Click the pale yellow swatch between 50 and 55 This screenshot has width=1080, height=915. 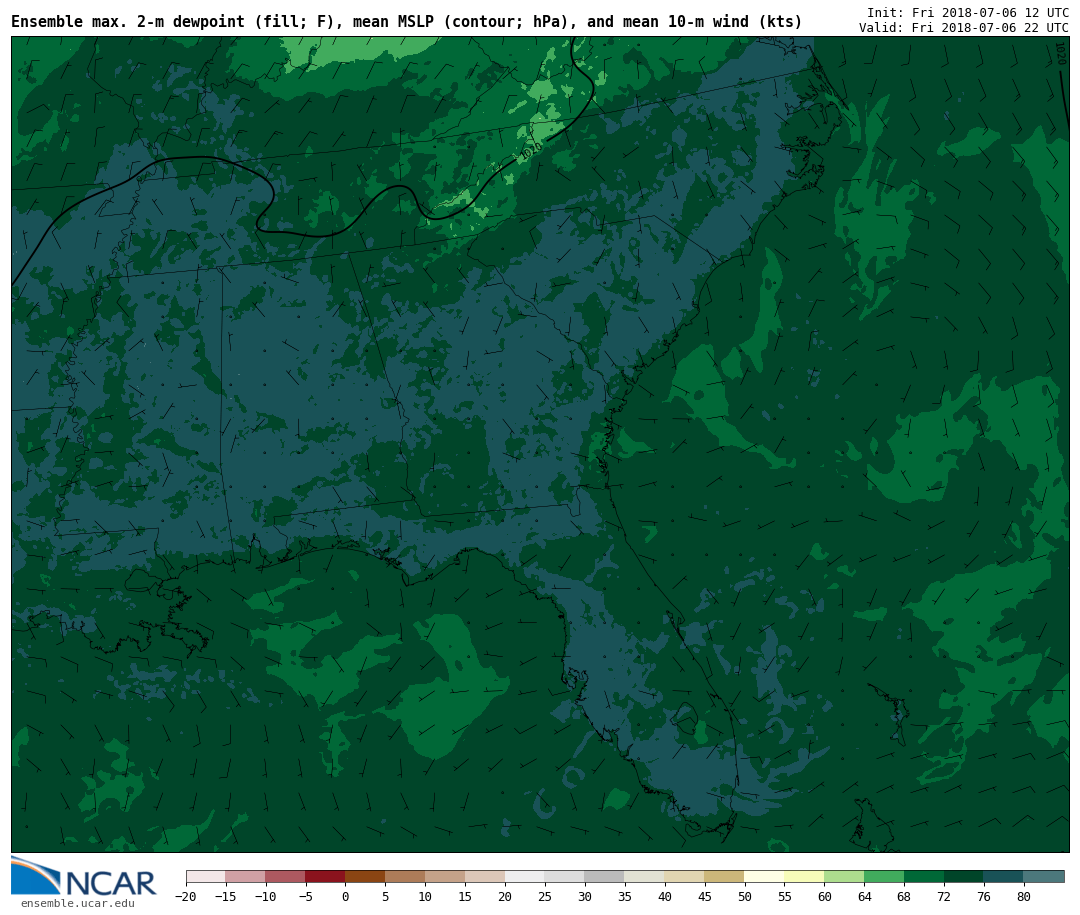[765, 876]
